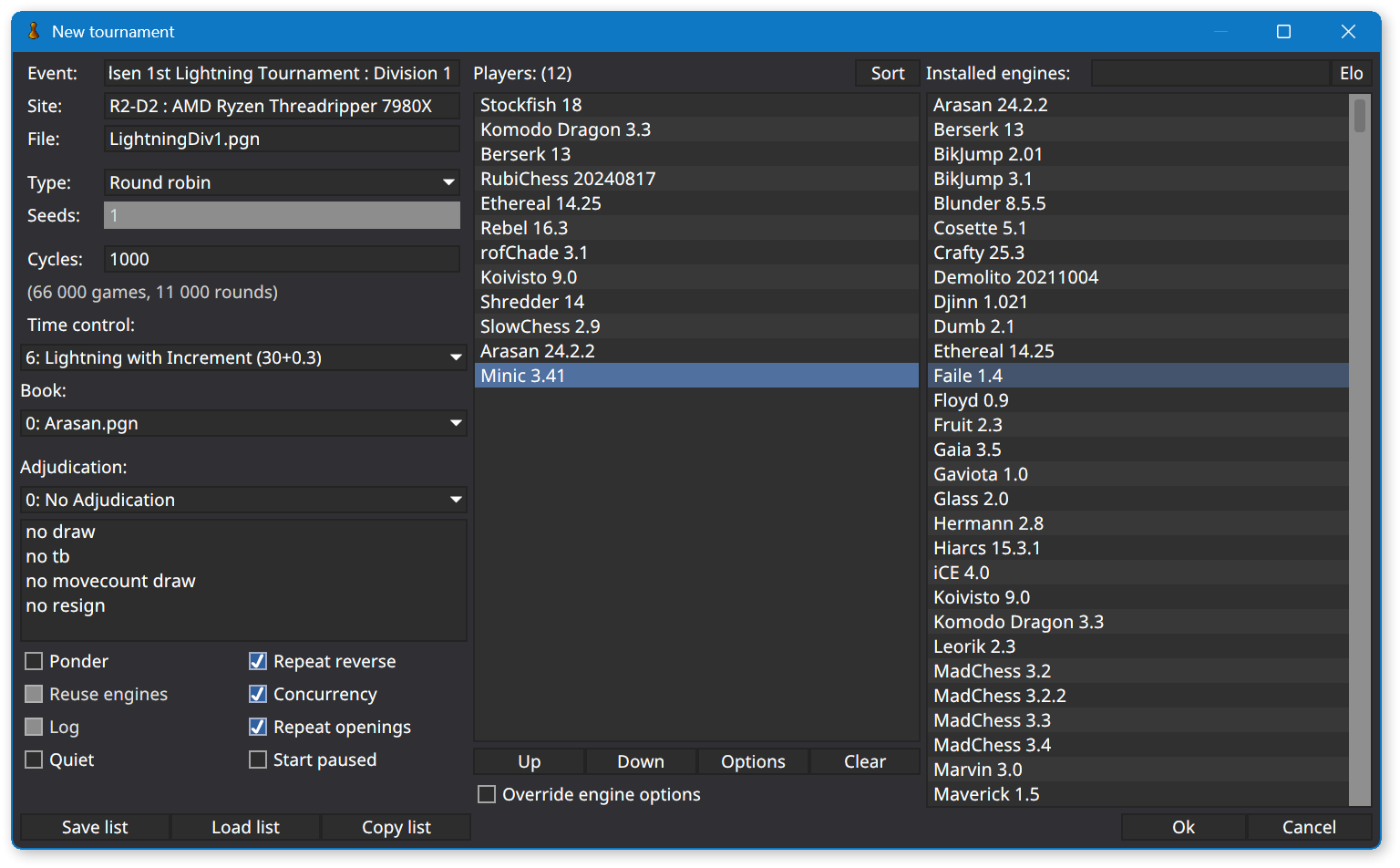The height and width of the screenshot is (868, 1400).
Task: Click the Site input field
Action: (x=282, y=106)
